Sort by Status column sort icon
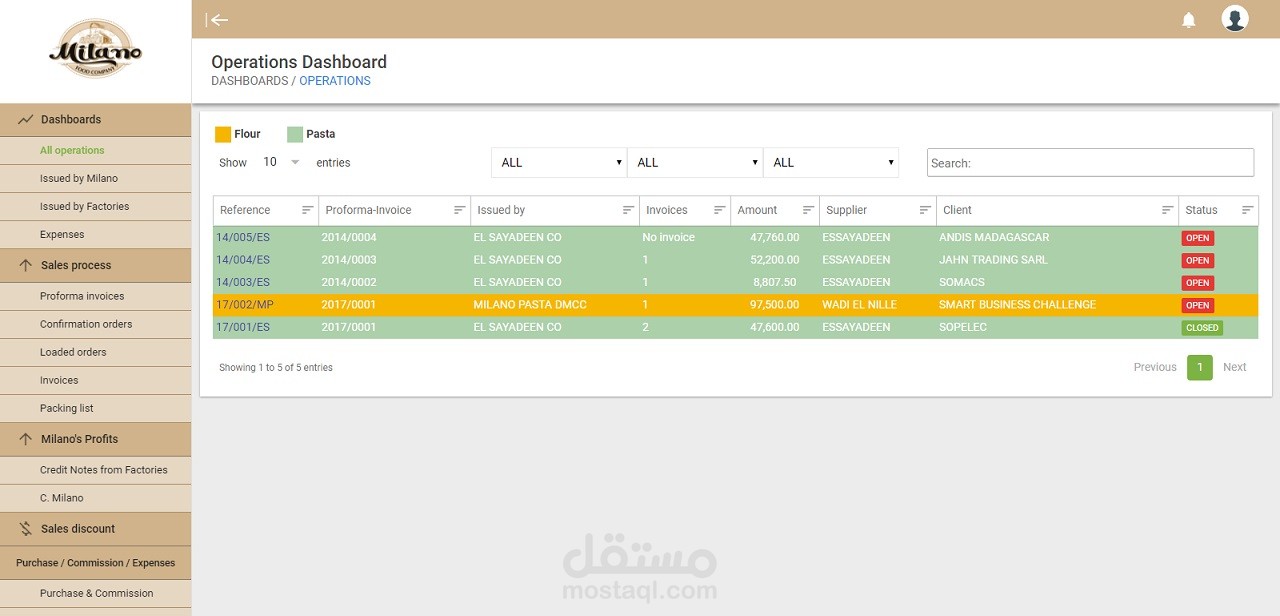Image resolution: width=1280 pixels, height=616 pixels. pyautogui.click(x=1248, y=210)
